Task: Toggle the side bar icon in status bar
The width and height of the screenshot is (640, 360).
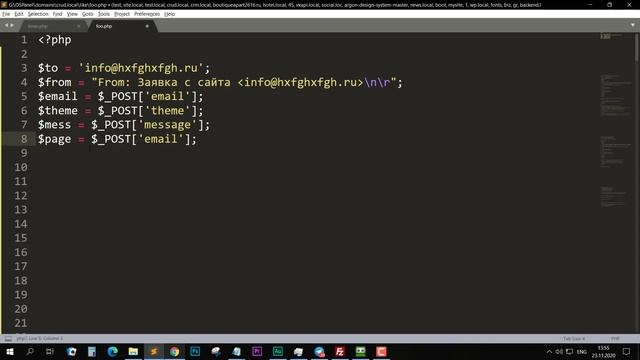Action: [x=8, y=338]
